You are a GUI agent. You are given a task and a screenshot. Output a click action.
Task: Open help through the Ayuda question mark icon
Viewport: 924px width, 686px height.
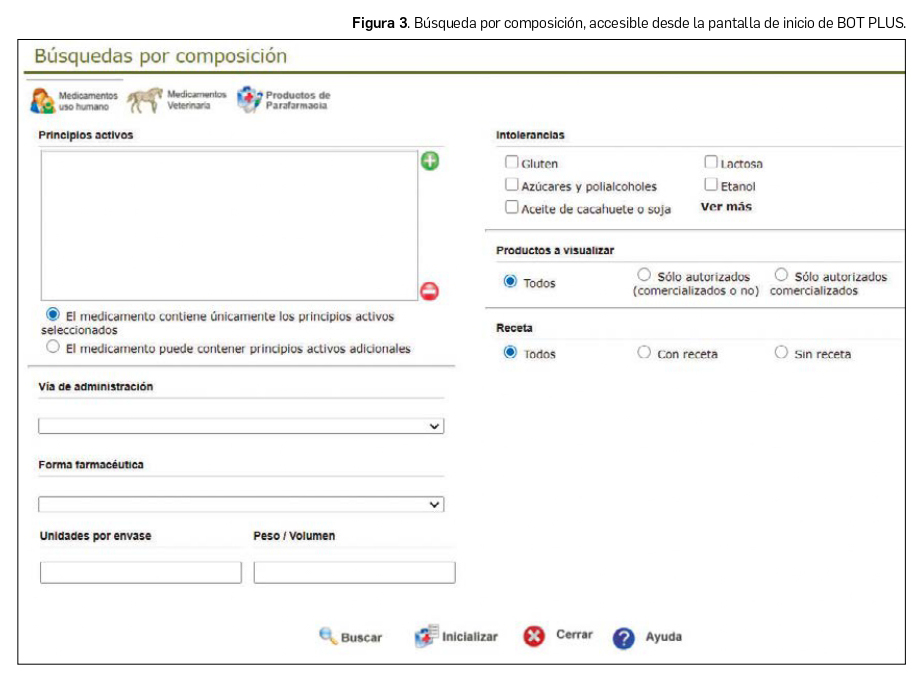point(625,636)
